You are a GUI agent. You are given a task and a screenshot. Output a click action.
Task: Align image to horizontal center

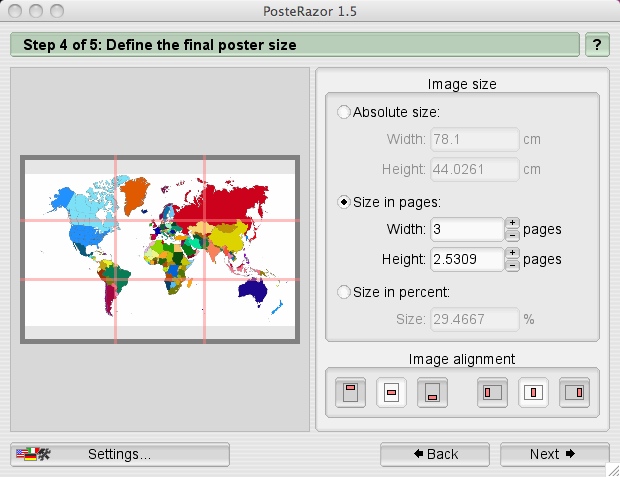533,392
